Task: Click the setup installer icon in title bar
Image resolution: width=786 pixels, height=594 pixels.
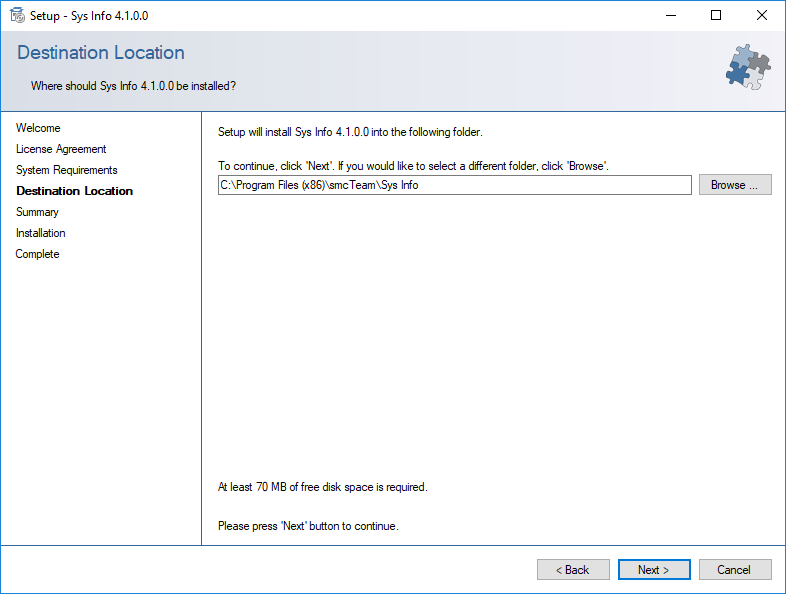Action: pos(17,16)
